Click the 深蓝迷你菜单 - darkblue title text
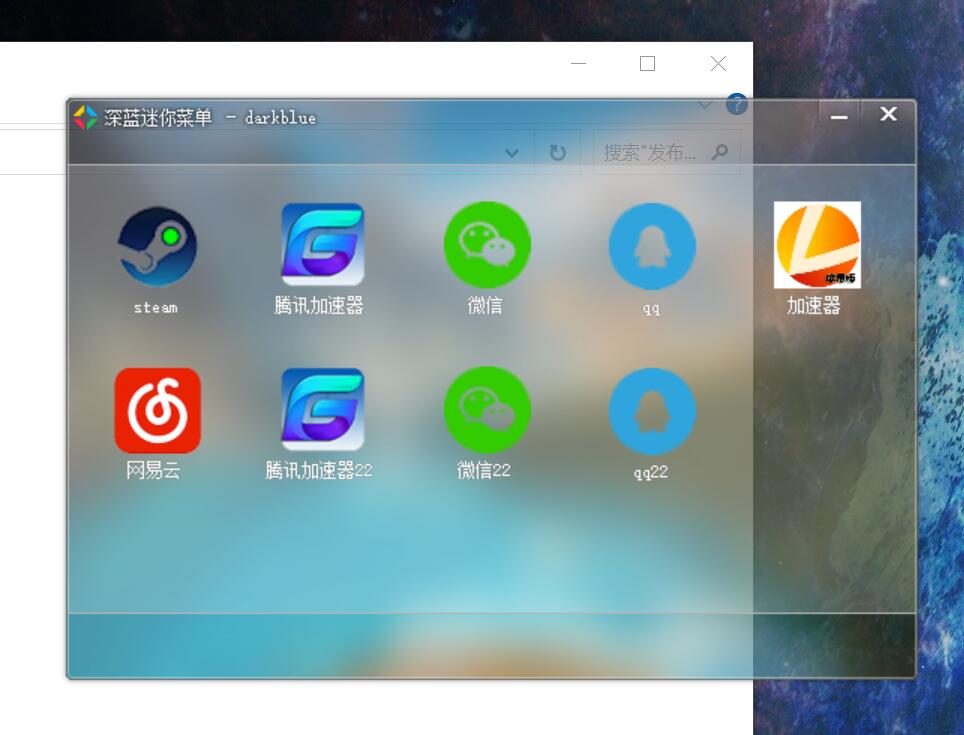Image resolution: width=964 pixels, height=735 pixels. (x=210, y=117)
